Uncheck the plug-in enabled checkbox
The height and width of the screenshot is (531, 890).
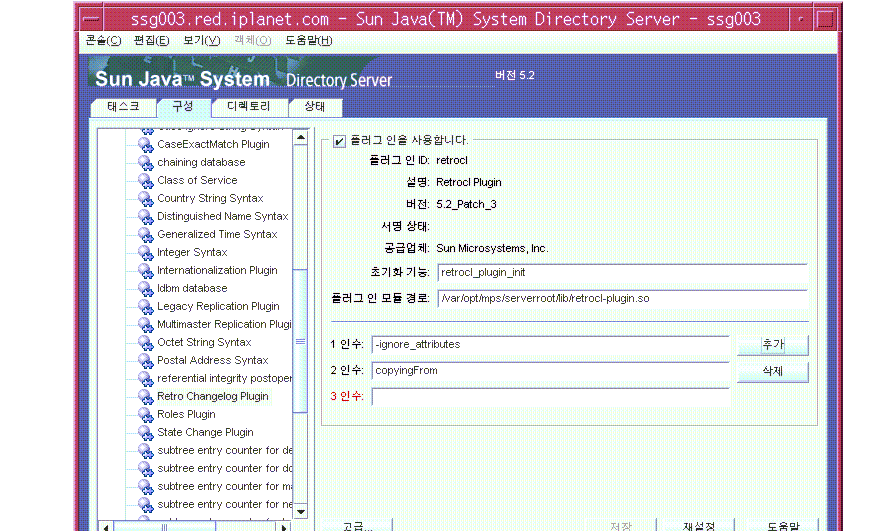point(339,141)
